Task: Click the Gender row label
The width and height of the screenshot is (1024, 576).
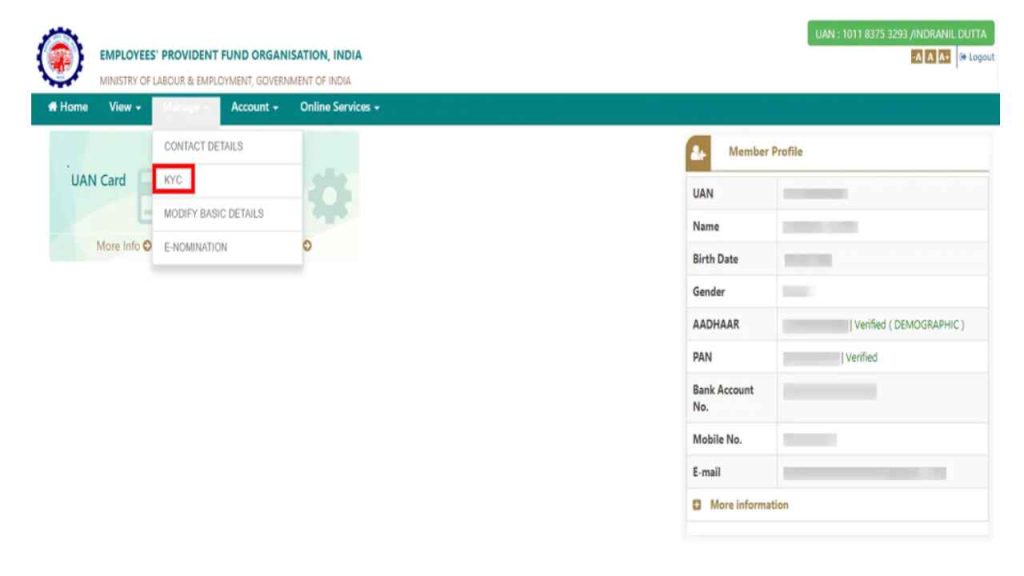Action: pyautogui.click(x=709, y=291)
